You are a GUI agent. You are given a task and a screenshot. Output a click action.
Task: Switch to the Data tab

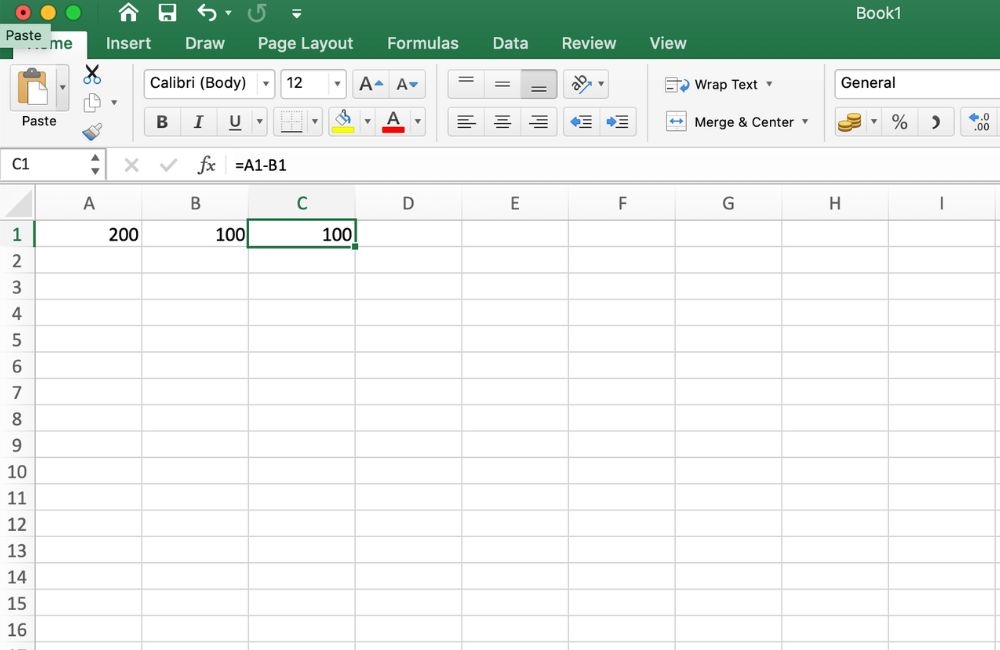click(510, 43)
